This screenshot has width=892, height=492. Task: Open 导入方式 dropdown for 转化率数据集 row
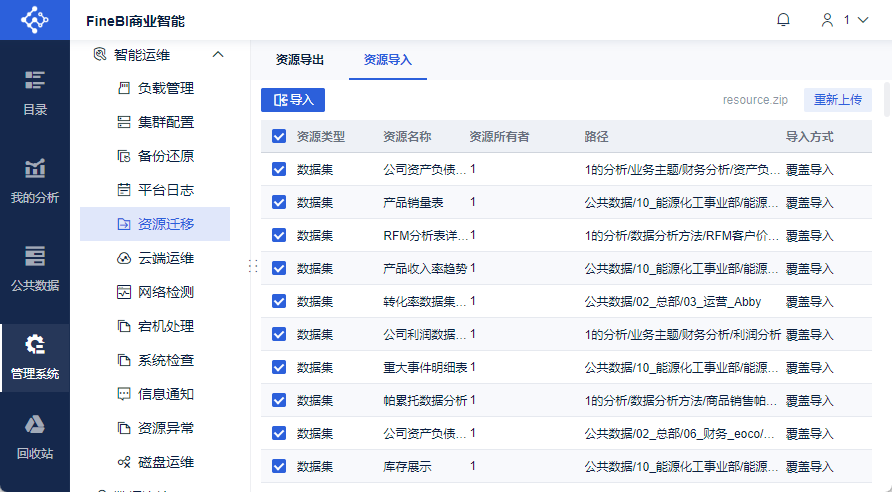810,301
